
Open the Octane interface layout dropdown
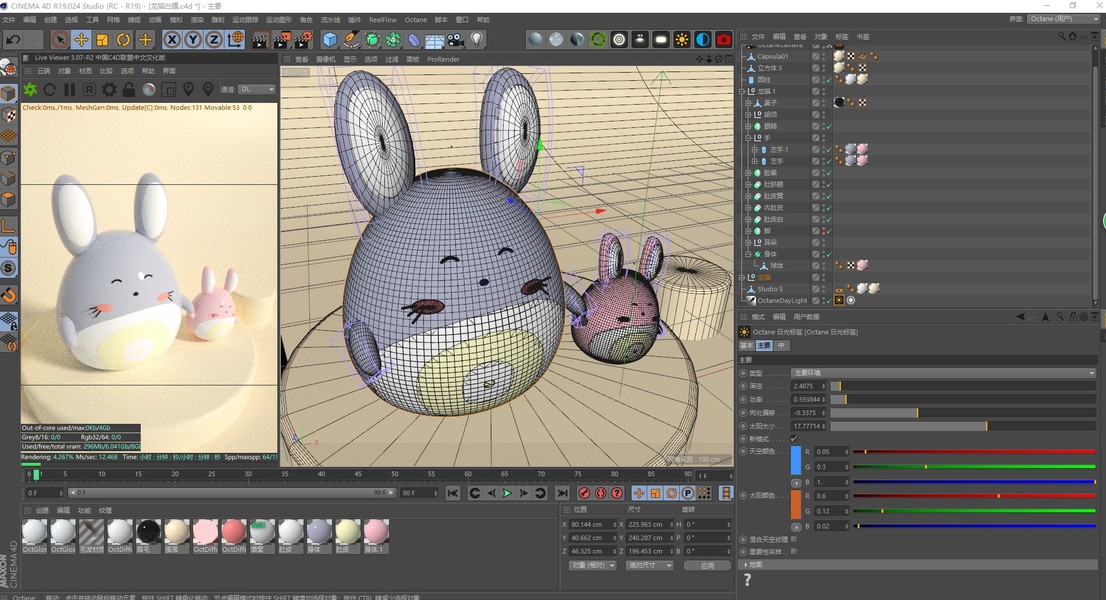tap(1063, 19)
